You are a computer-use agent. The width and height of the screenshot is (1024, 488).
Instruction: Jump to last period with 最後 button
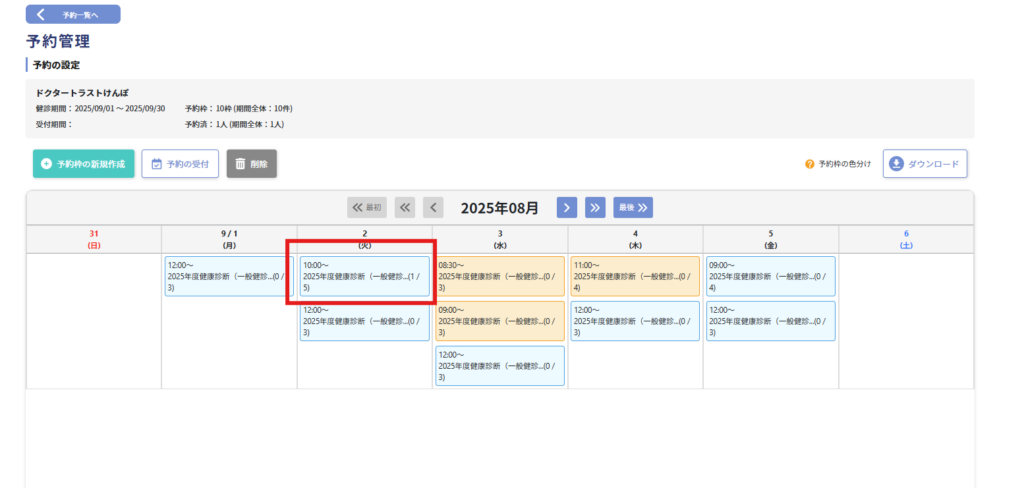pyautogui.click(x=633, y=207)
